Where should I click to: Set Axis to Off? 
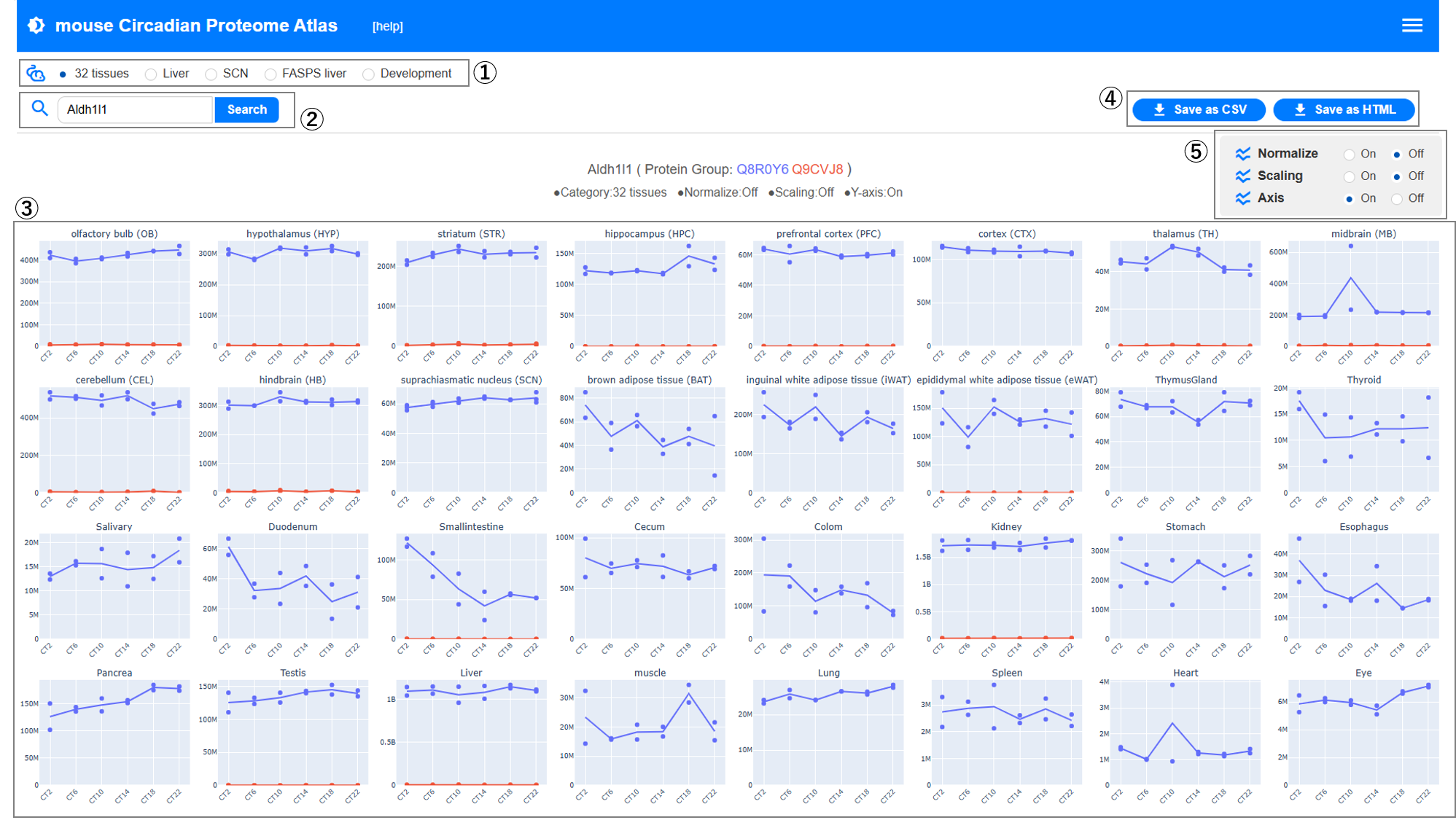point(1397,199)
